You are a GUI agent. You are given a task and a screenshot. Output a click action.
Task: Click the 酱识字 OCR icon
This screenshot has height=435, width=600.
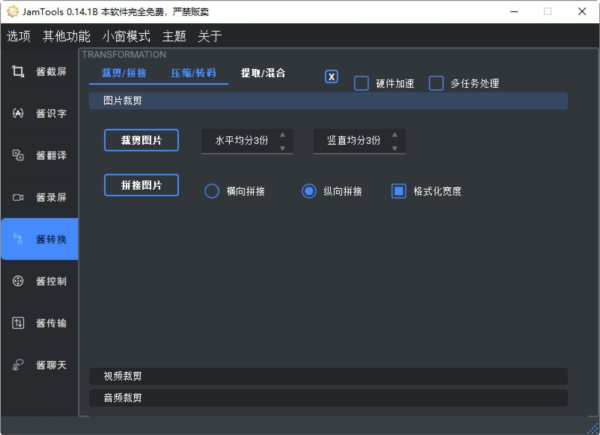18,113
